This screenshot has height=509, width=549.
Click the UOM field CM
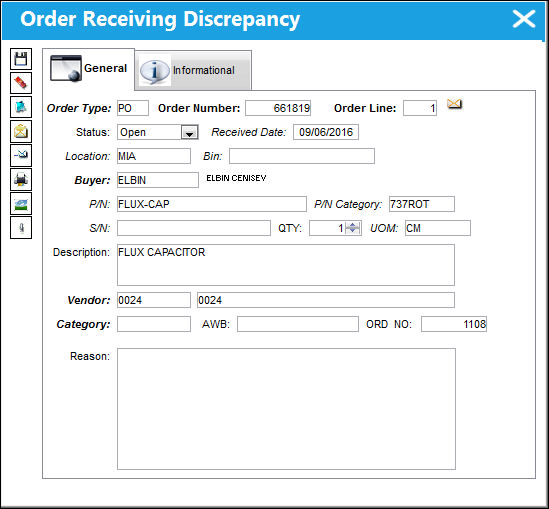coord(438,228)
